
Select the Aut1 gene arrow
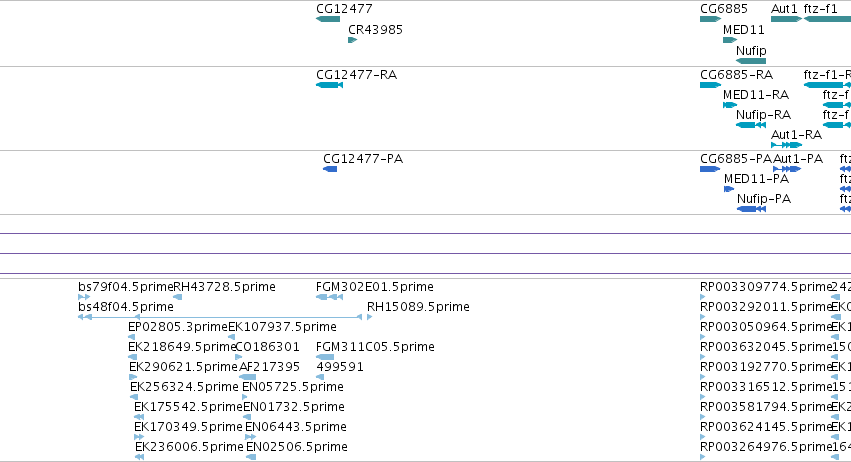(786, 20)
